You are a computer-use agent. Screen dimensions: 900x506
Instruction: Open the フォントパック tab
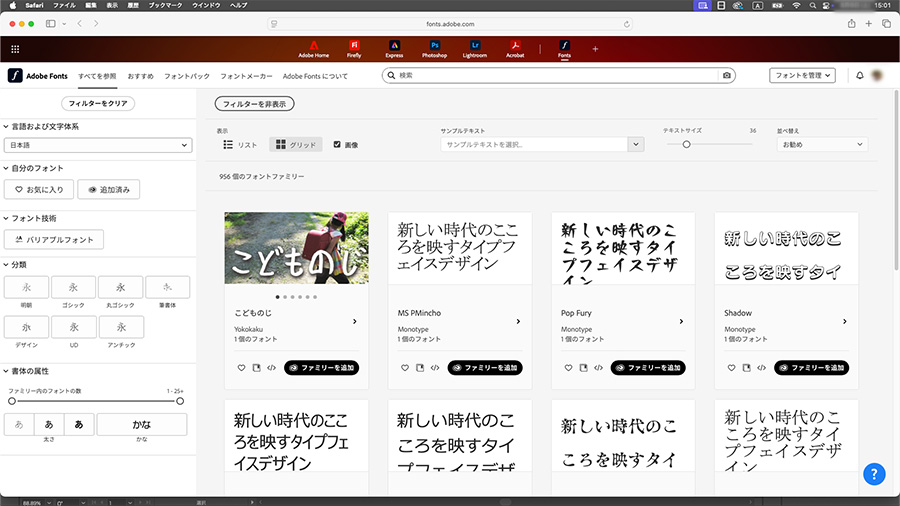tap(187, 76)
